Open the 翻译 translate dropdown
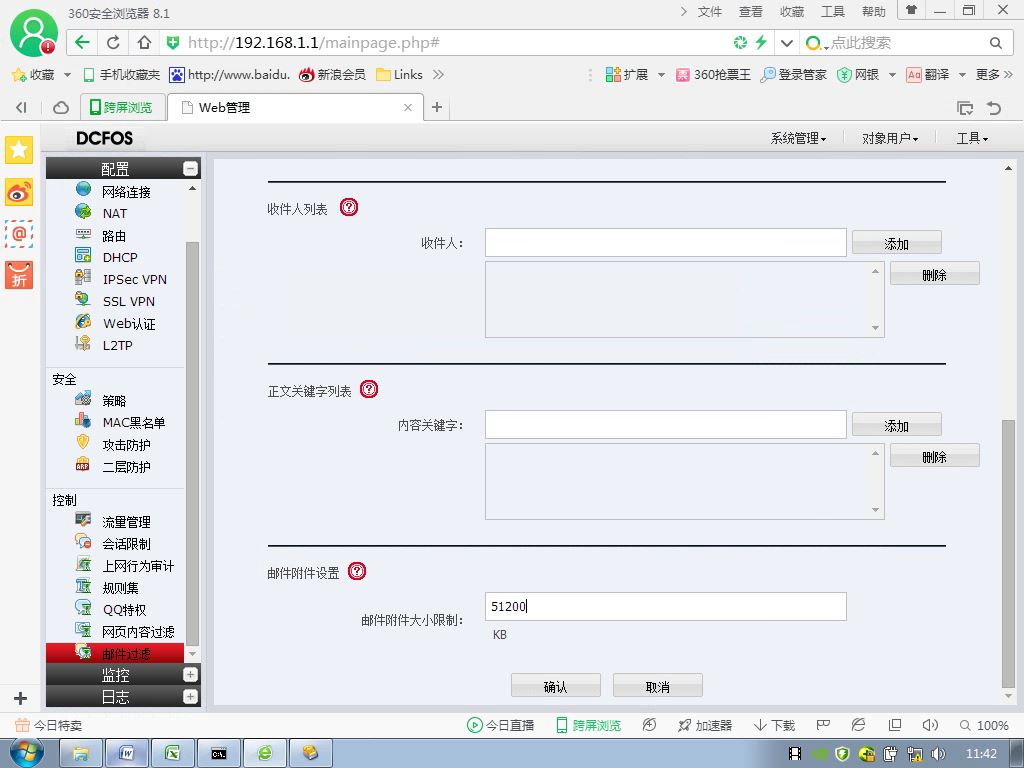 tap(962, 75)
